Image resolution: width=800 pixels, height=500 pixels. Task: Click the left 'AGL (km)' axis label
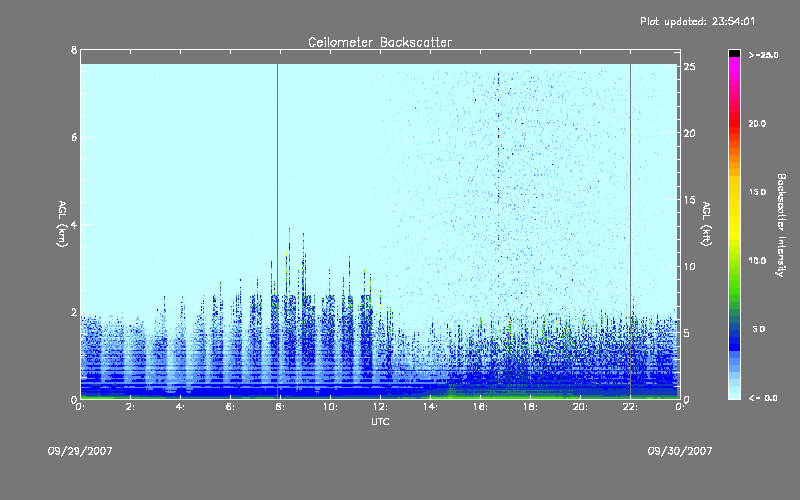[62, 224]
